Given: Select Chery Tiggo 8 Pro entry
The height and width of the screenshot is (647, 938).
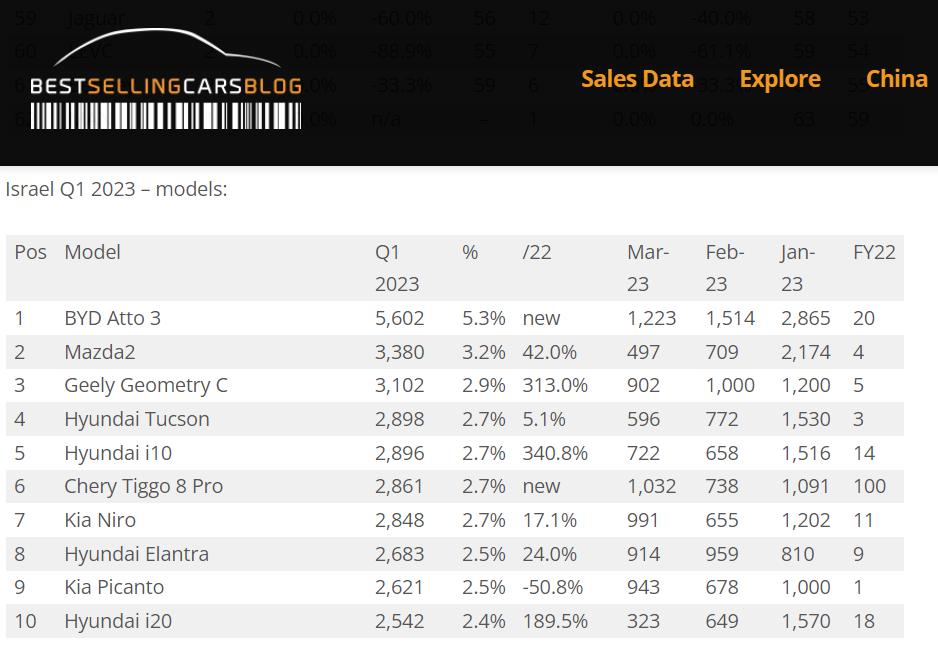Looking at the screenshot, I should 143,486.
